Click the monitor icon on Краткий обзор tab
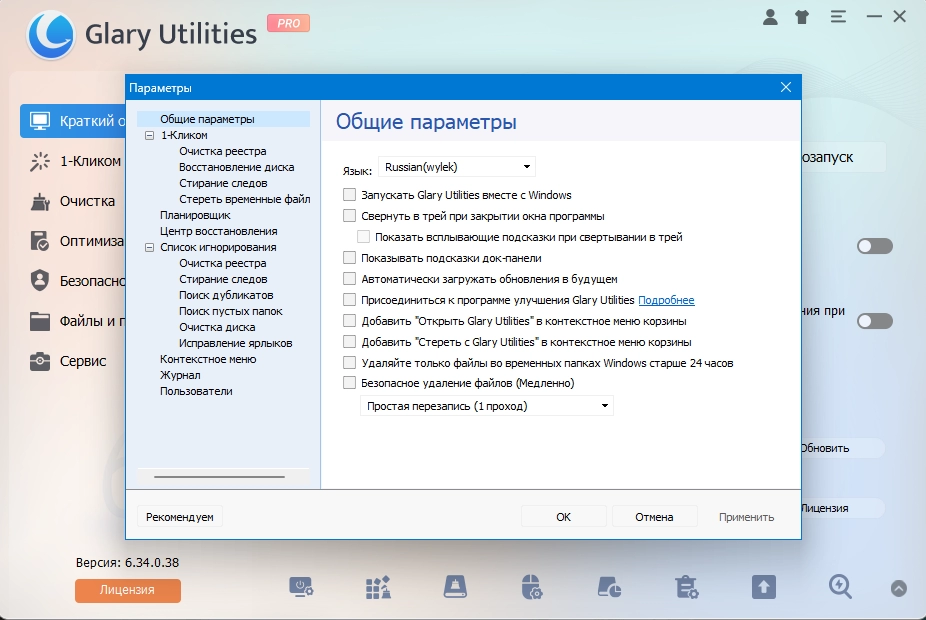 pos(40,121)
